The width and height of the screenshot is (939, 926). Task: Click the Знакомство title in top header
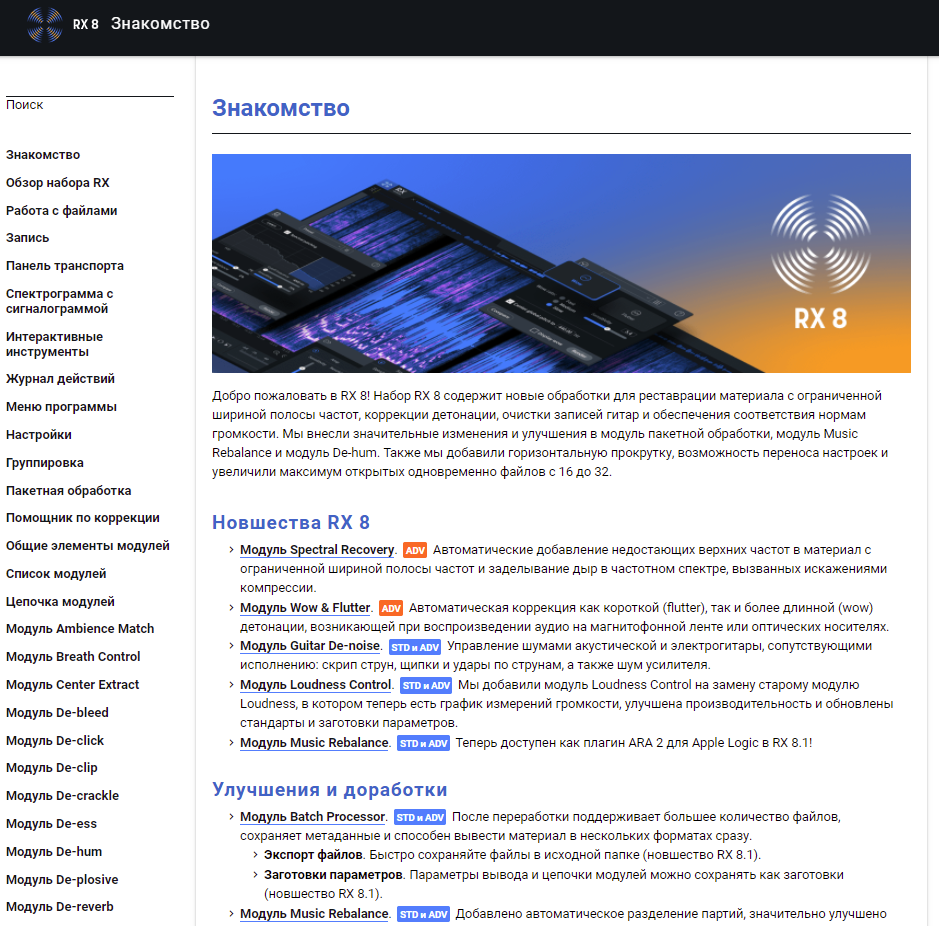pyautogui.click(x=160, y=24)
